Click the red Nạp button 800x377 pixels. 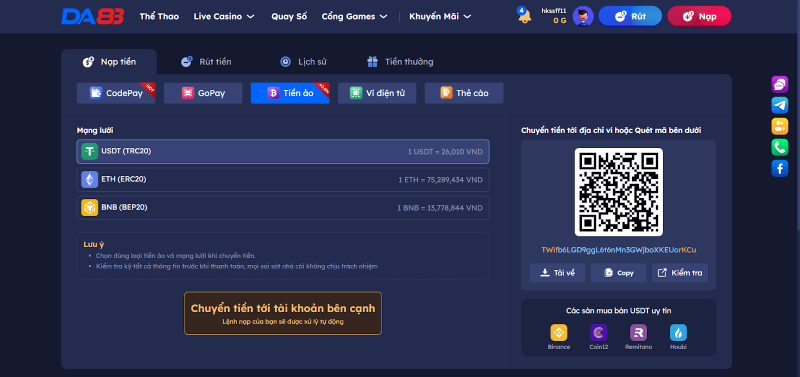click(699, 16)
